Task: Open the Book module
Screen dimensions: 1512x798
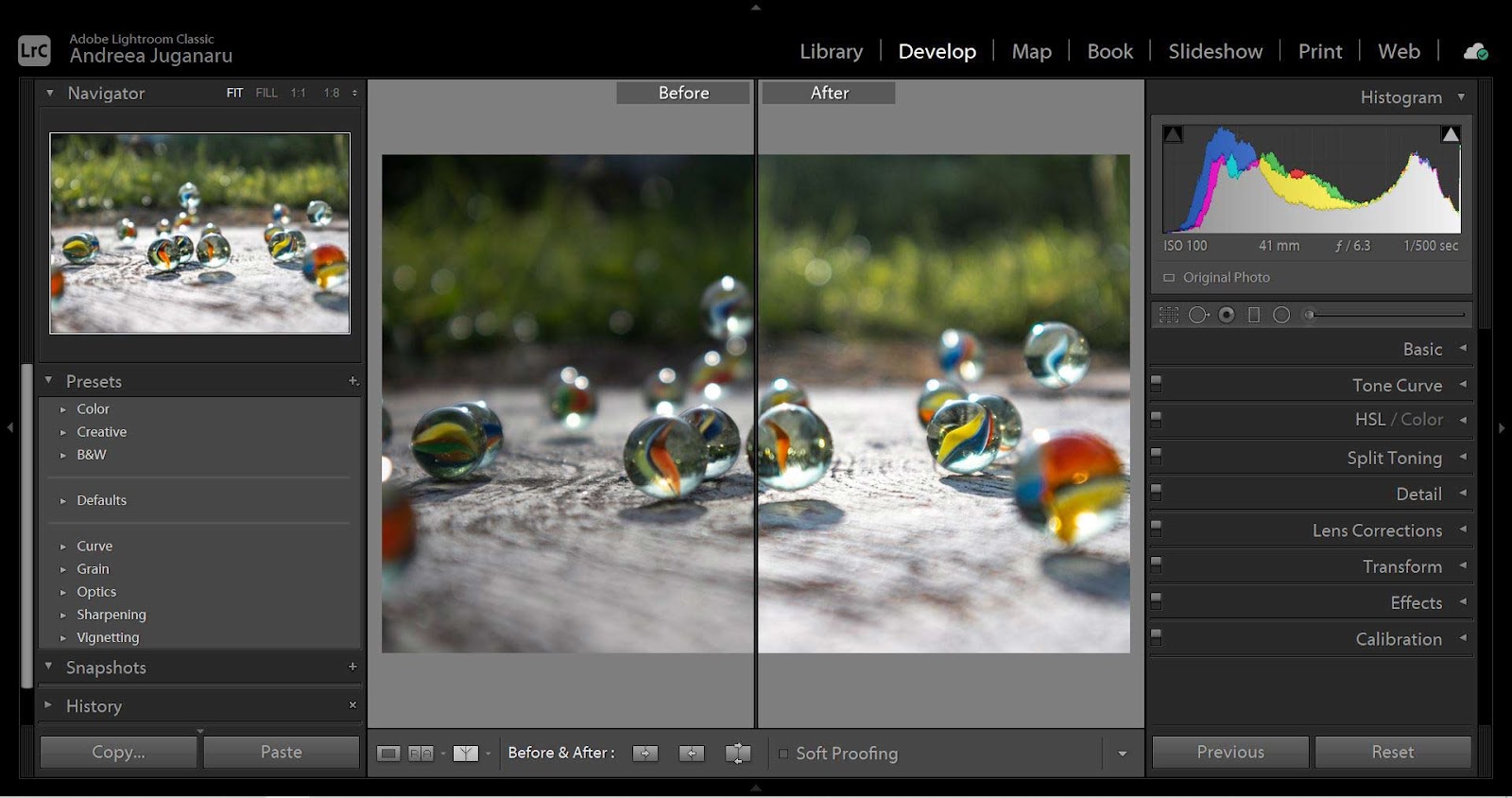Action: tap(1109, 51)
